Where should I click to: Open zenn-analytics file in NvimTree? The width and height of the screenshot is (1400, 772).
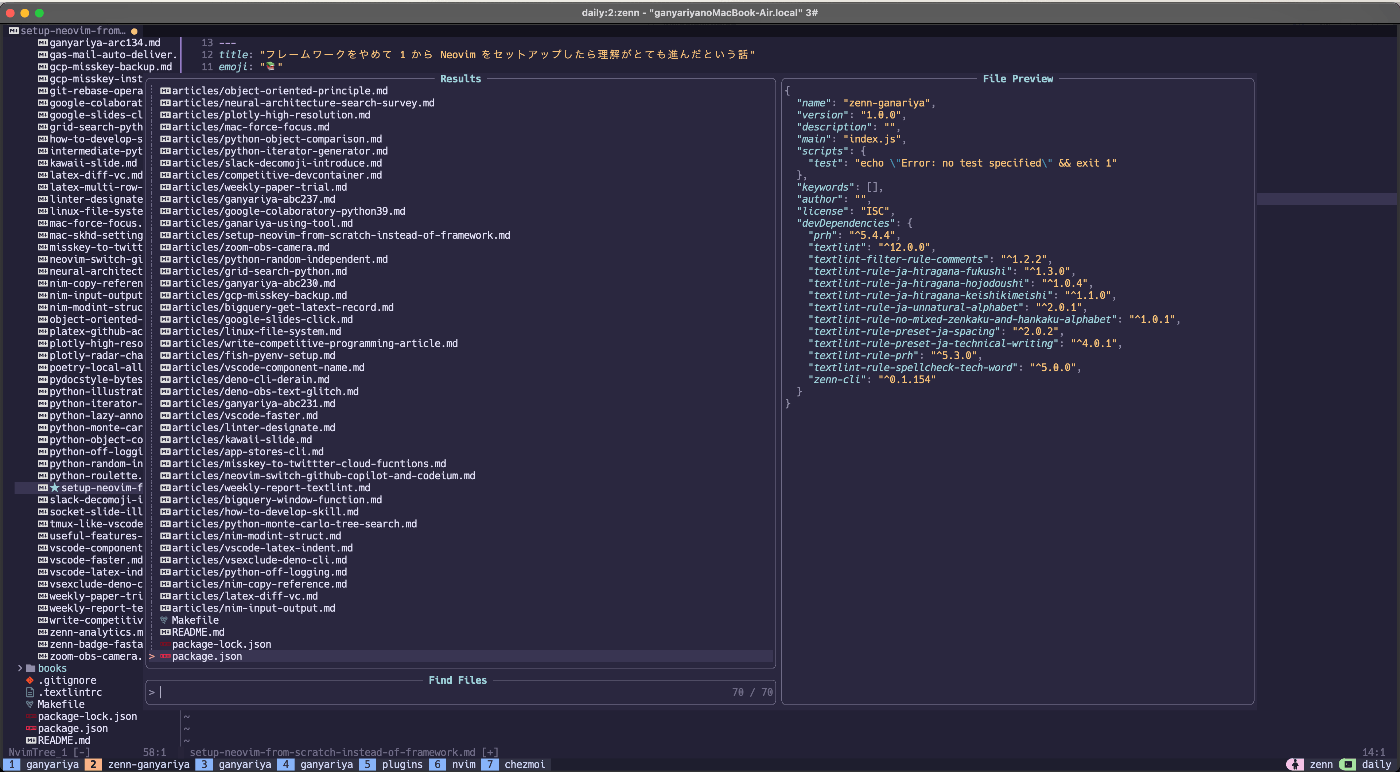point(90,632)
